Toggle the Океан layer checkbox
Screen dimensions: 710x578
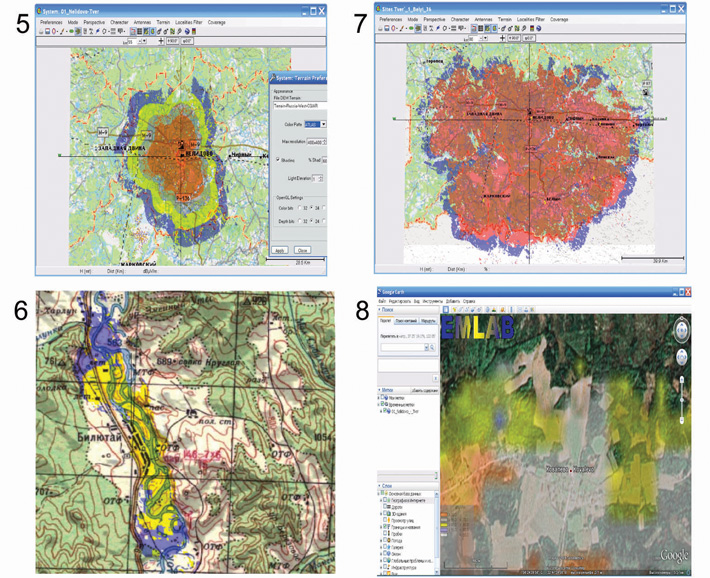pos(385,553)
